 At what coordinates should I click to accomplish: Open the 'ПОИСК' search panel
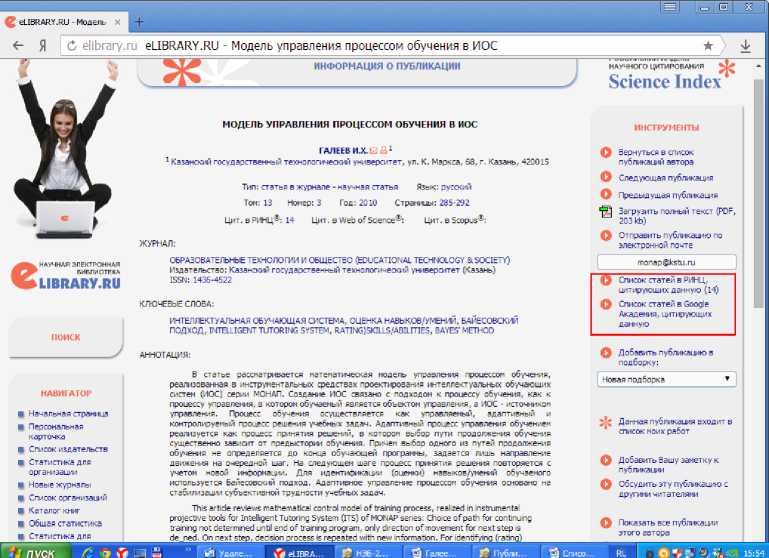(x=66, y=337)
